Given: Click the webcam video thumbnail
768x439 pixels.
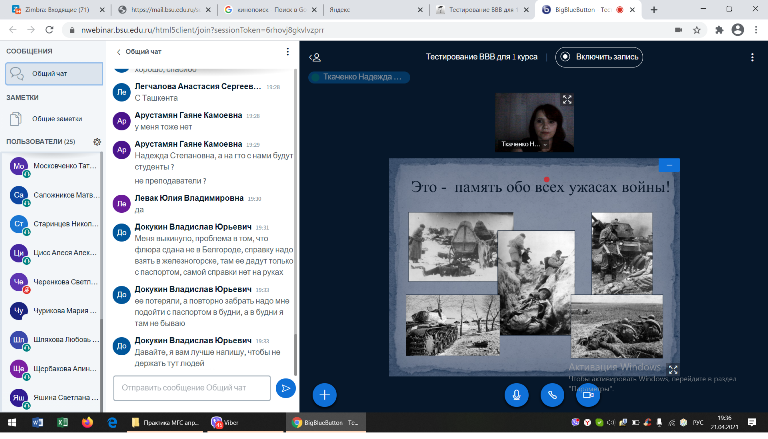Looking at the screenshot, I should point(535,122).
